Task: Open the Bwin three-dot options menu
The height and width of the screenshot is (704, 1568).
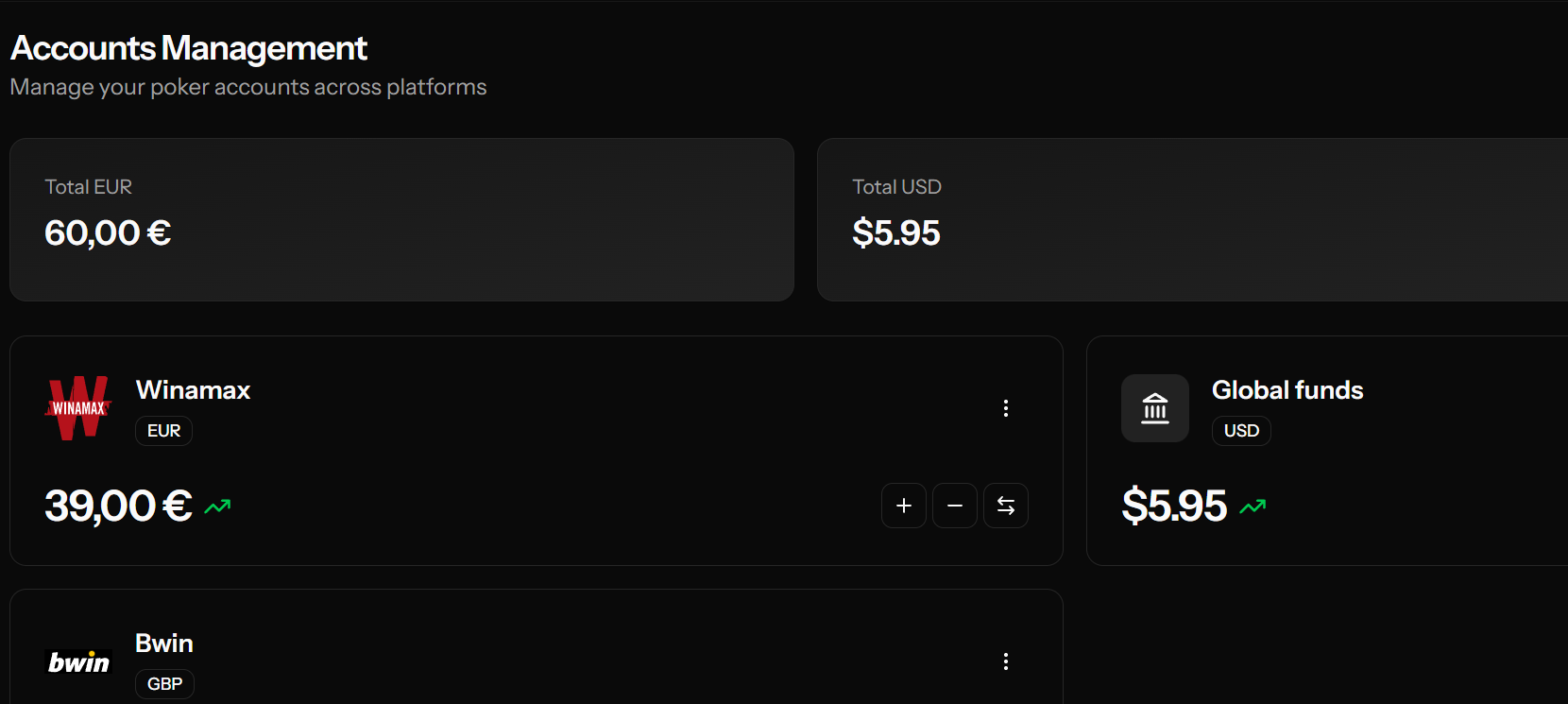Action: pos(1006,661)
